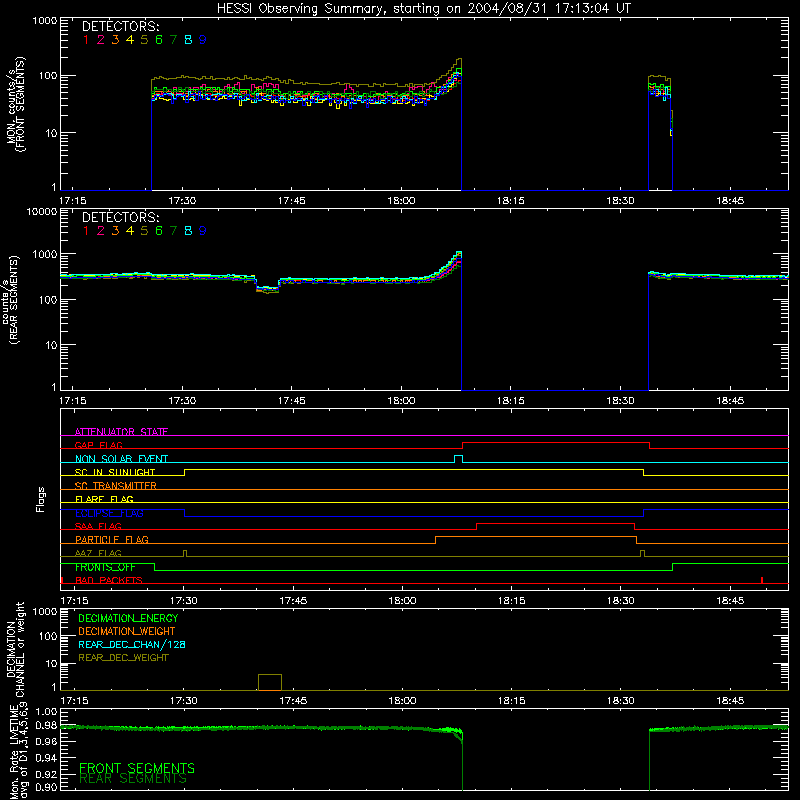The width and height of the screenshot is (800, 800).
Task: Click the 18:00 tick under front segments plot
Action: click(x=401, y=201)
